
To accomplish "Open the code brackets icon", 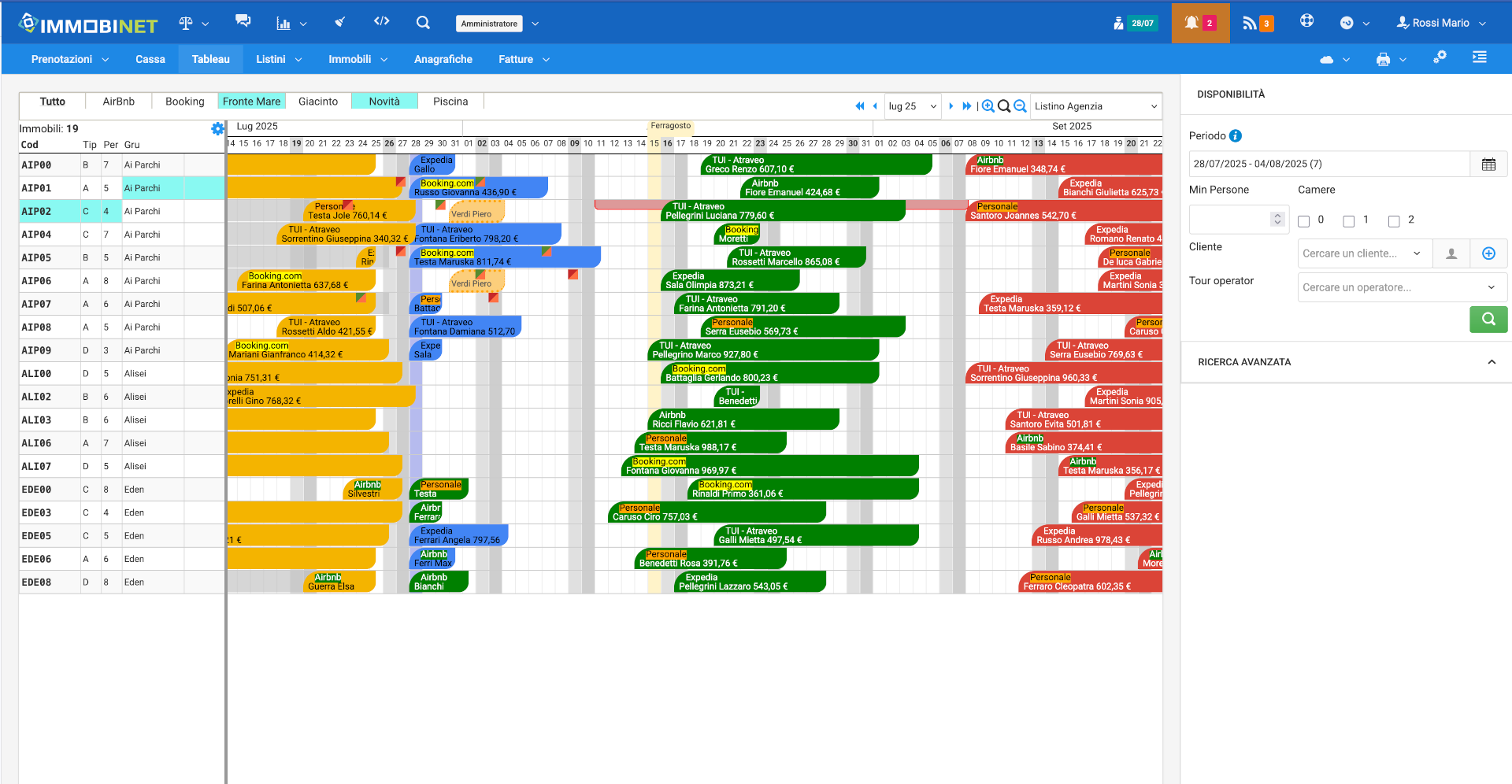I will coord(382,21).
